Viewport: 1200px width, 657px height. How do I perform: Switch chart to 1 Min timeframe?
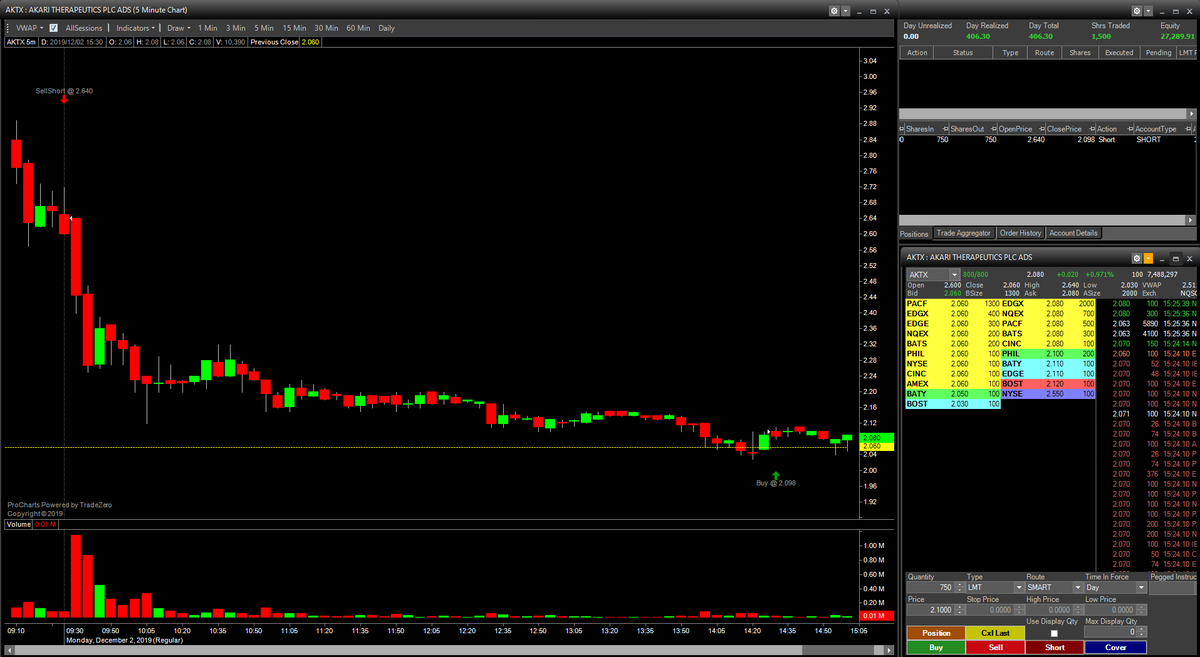point(208,28)
